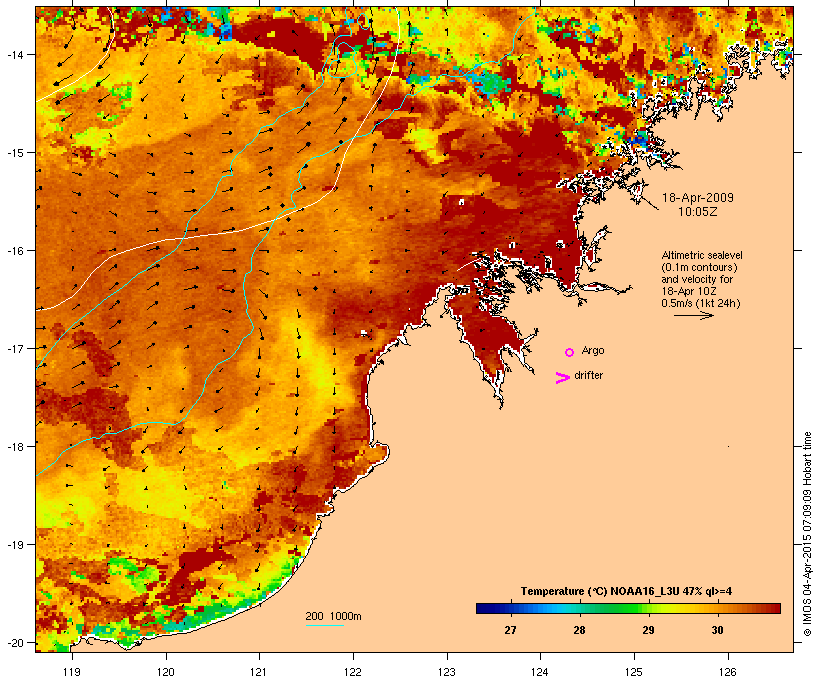Click the longitude label 125

pyautogui.click(x=634, y=672)
